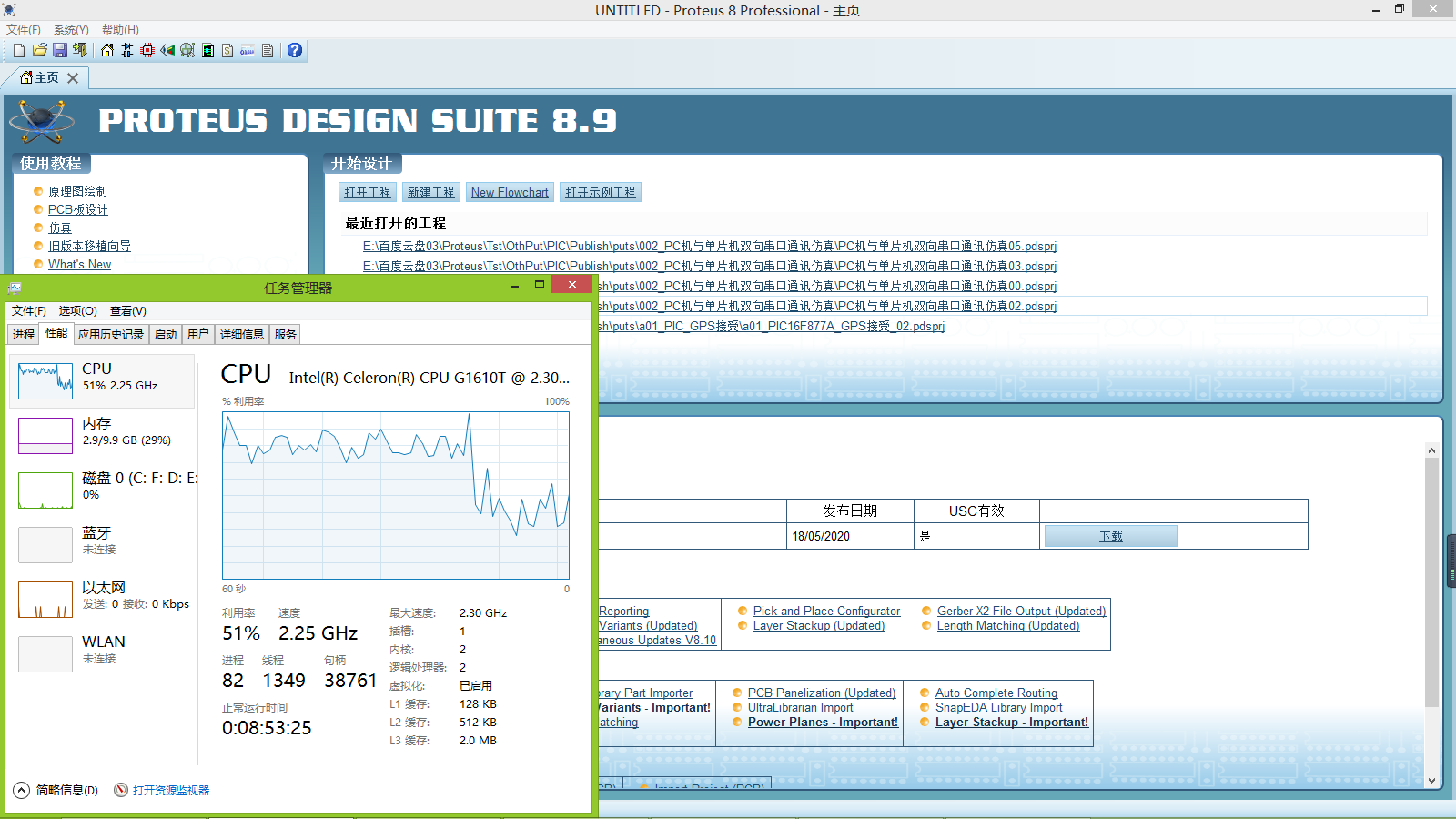Select the 内存 memory item in Task Manager
This screenshot has height=819, width=1456.
[x=103, y=435]
